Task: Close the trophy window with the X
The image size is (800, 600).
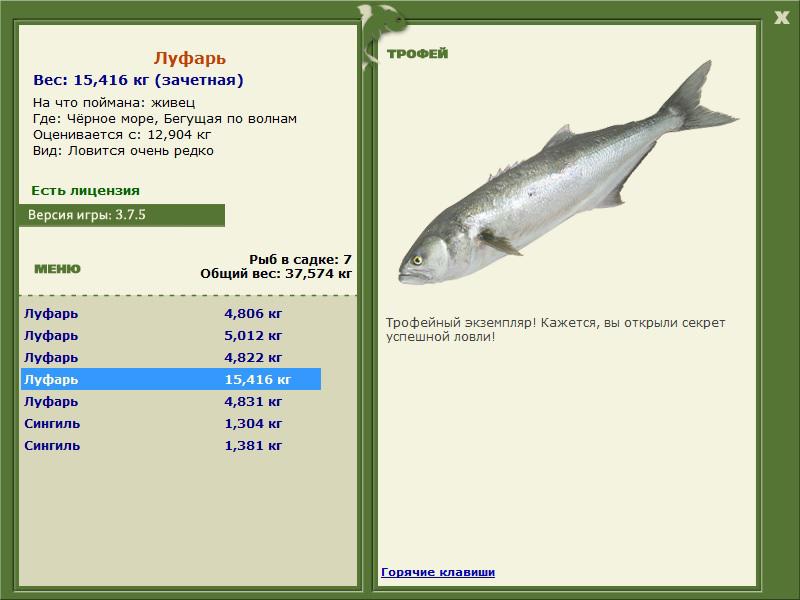Action: (x=781, y=18)
